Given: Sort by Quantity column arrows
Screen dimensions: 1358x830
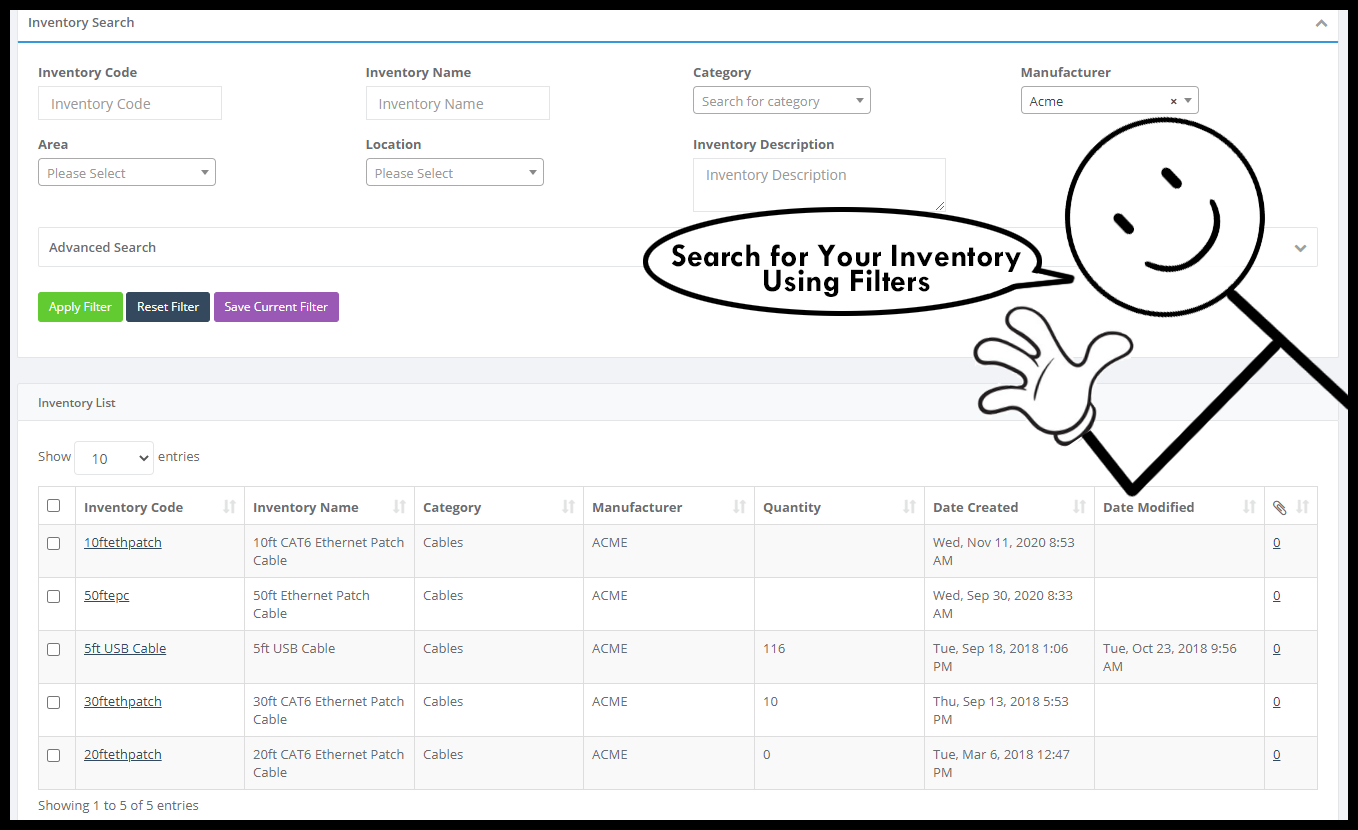Looking at the screenshot, I should [x=909, y=507].
